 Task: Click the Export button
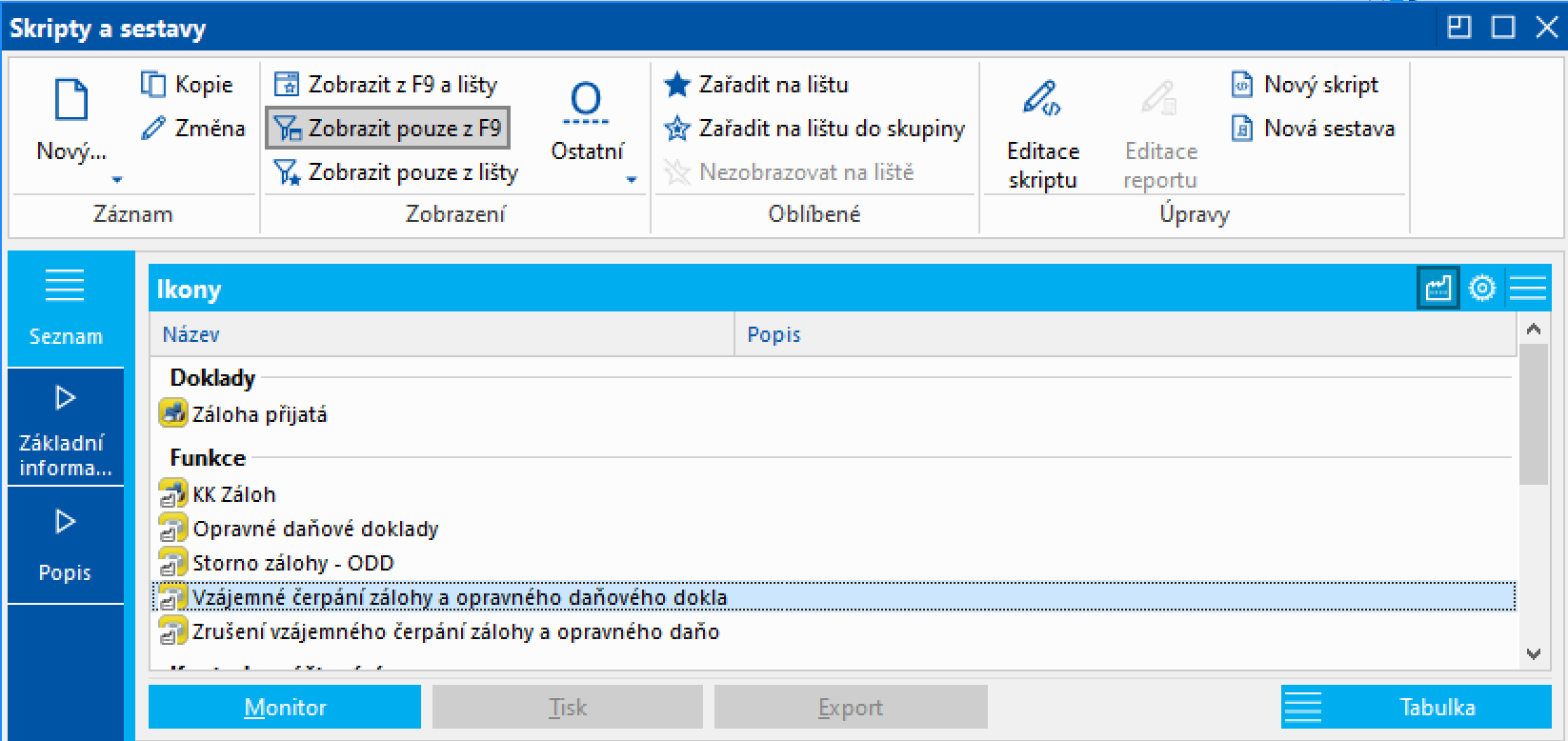coord(851,708)
